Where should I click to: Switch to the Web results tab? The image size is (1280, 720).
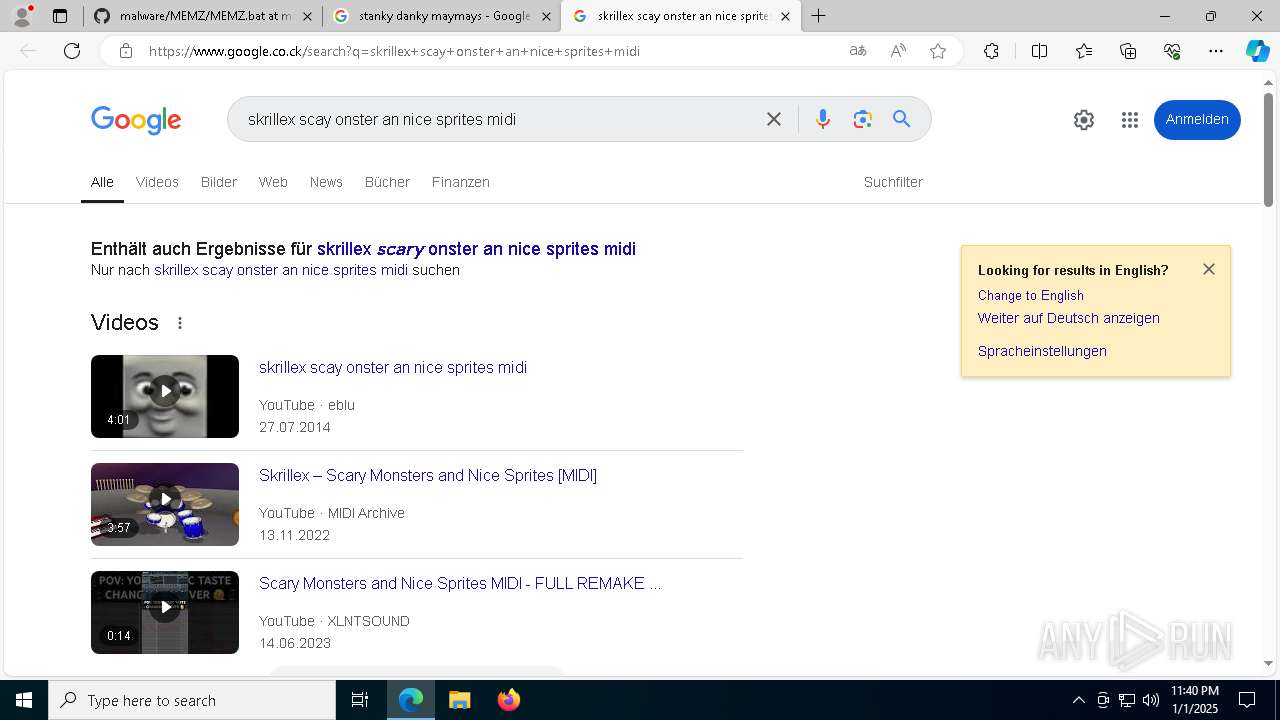(x=273, y=182)
